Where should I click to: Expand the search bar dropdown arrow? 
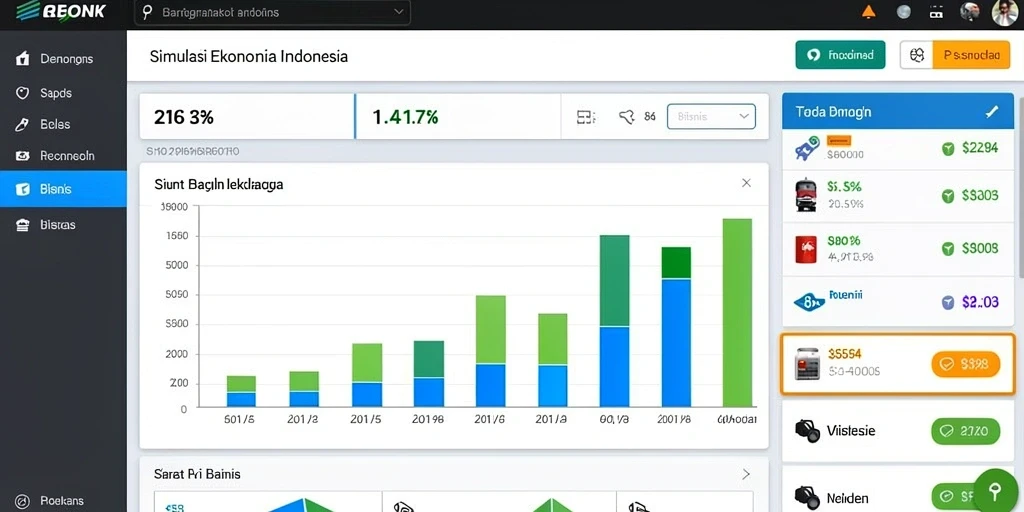click(398, 12)
